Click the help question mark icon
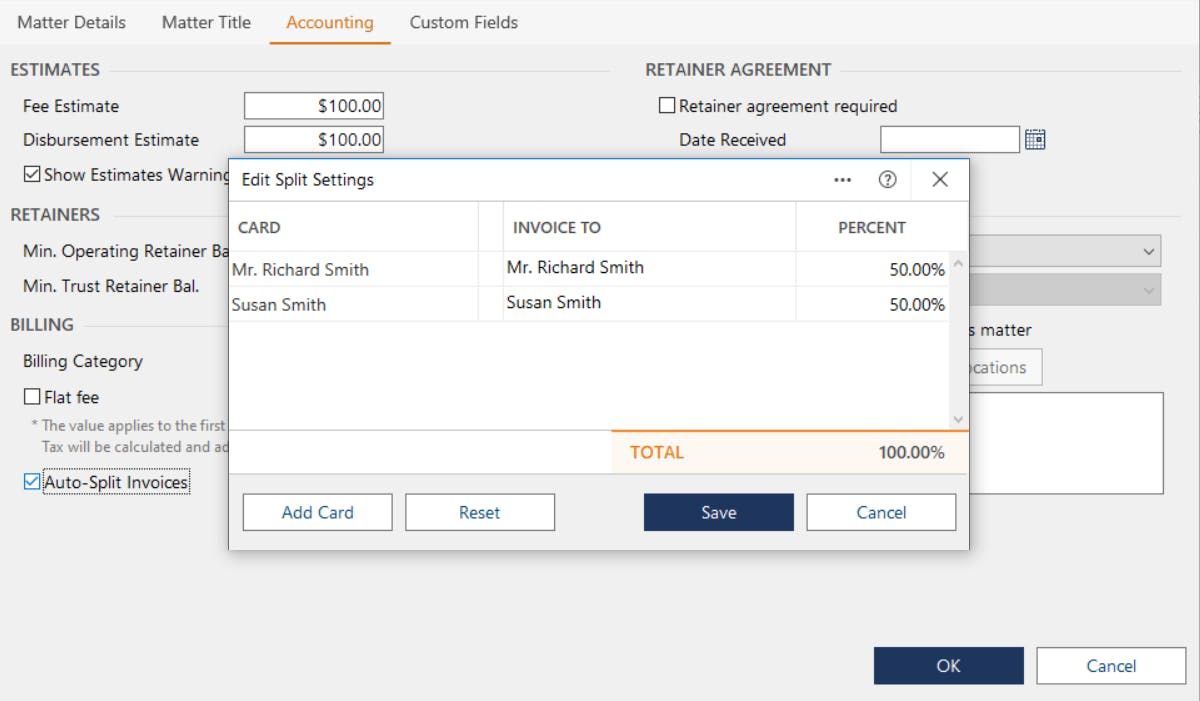Image resolution: width=1200 pixels, height=701 pixels. [x=887, y=180]
